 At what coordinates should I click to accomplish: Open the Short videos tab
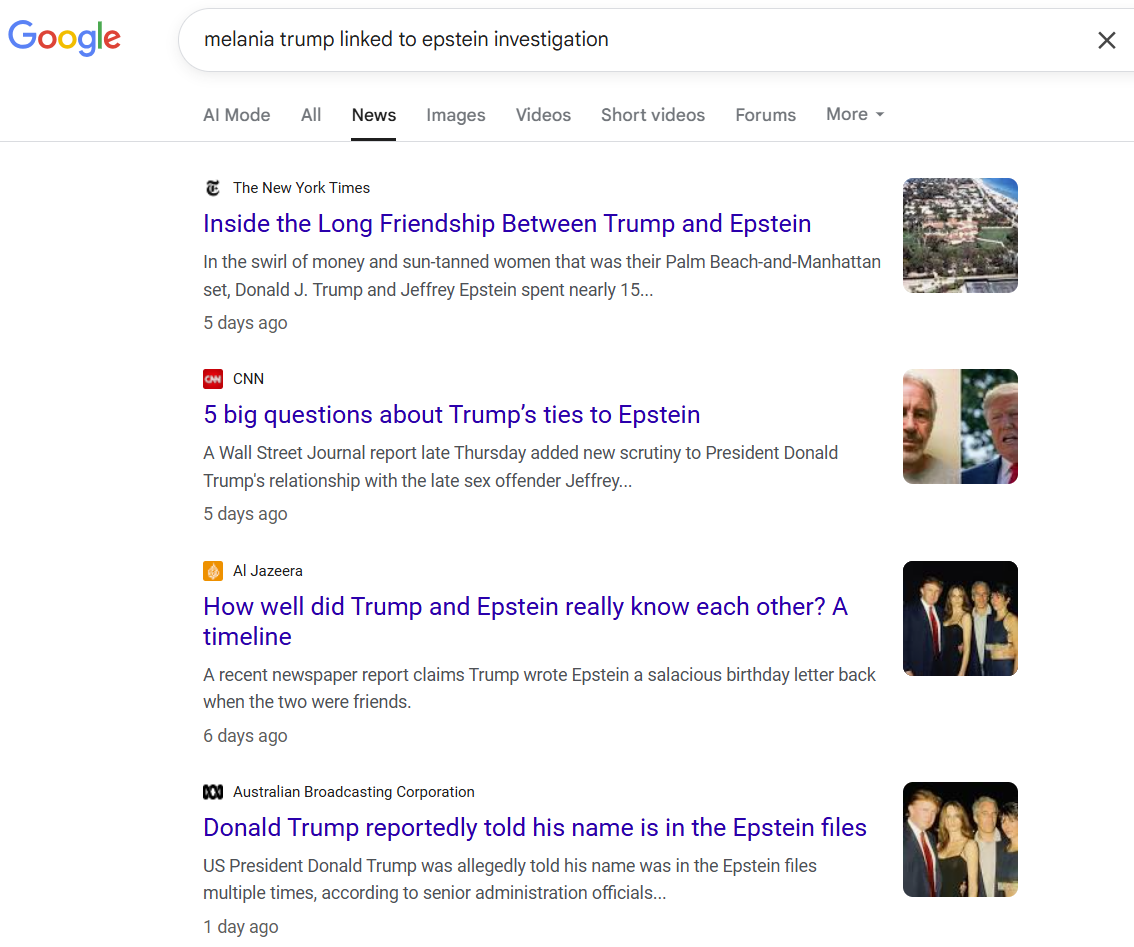pyautogui.click(x=653, y=115)
